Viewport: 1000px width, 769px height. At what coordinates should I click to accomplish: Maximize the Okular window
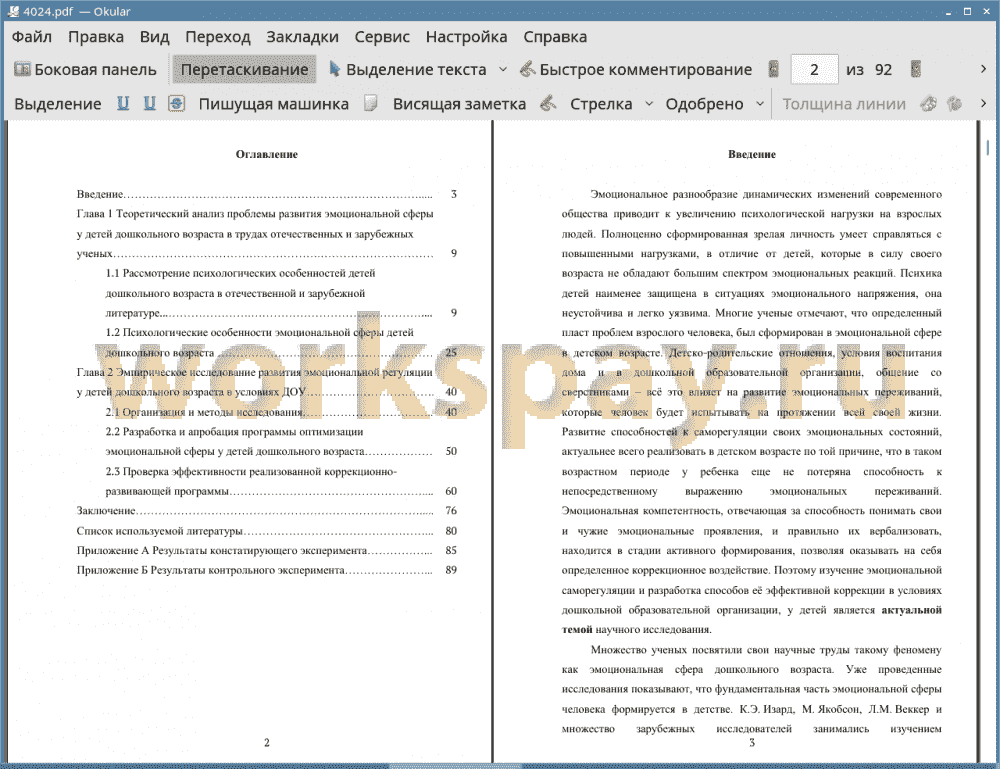click(x=967, y=11)
